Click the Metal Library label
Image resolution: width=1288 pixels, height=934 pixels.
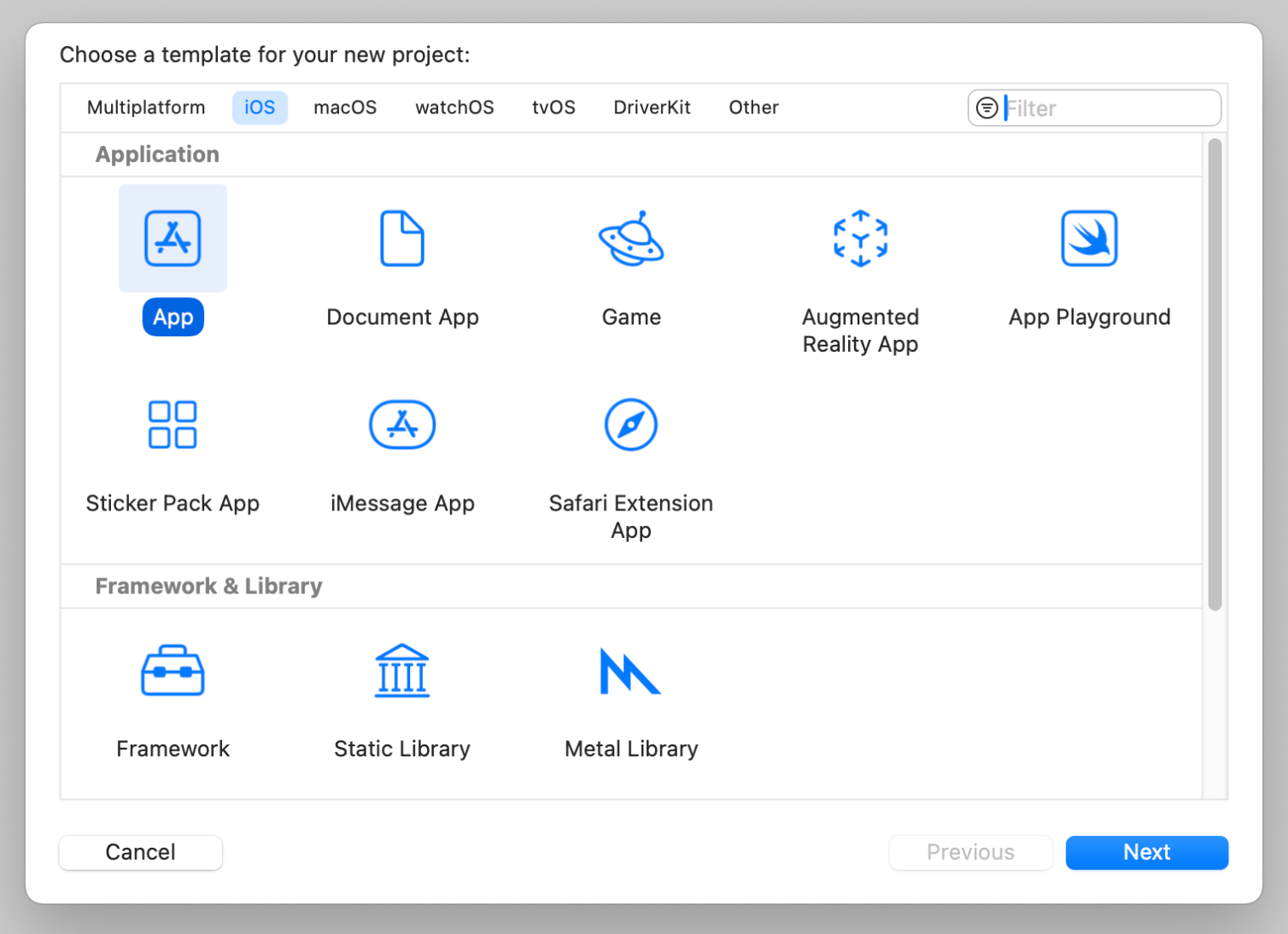tap(631, 749)
